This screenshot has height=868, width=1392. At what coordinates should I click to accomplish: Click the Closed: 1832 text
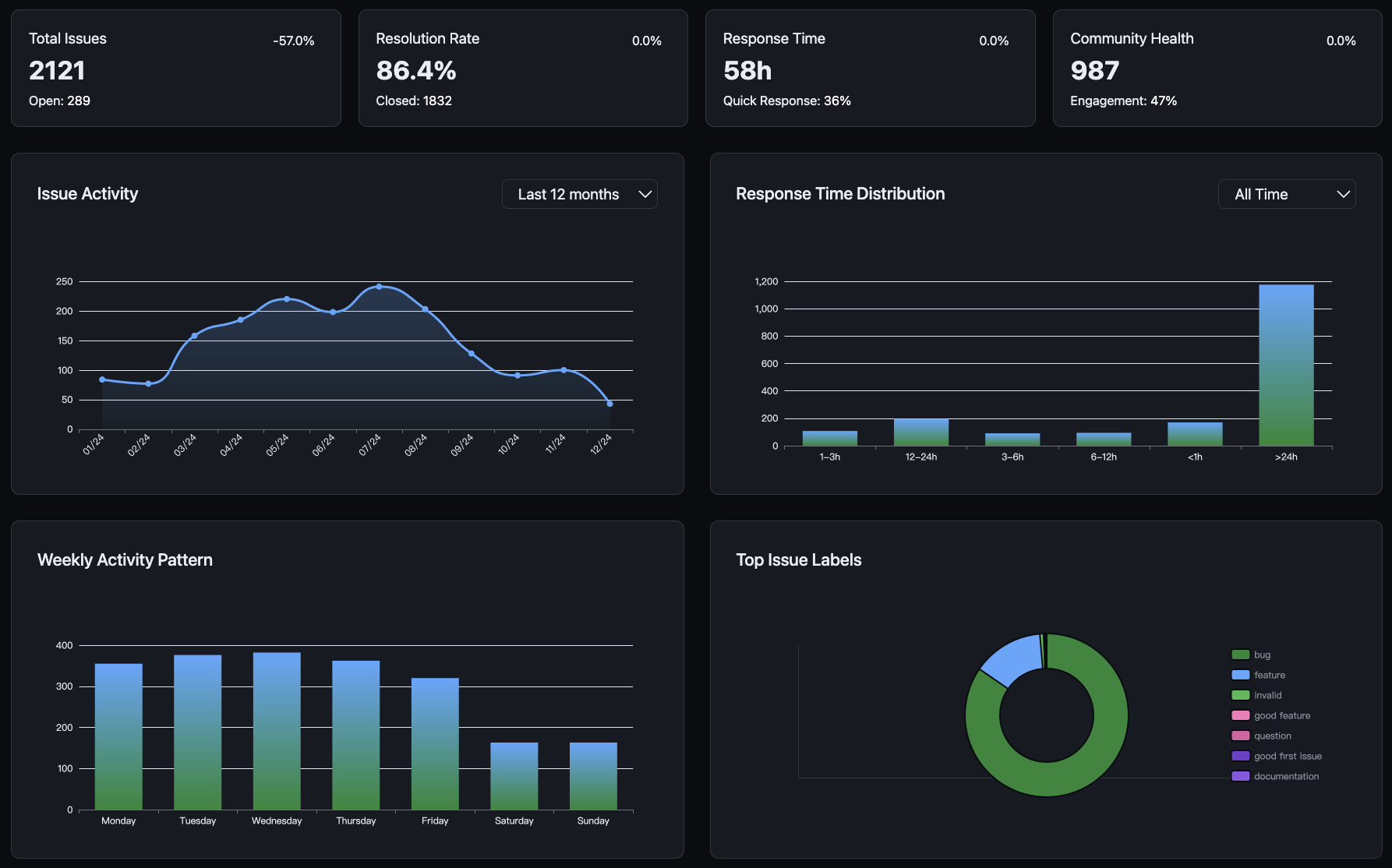point(414,101)
